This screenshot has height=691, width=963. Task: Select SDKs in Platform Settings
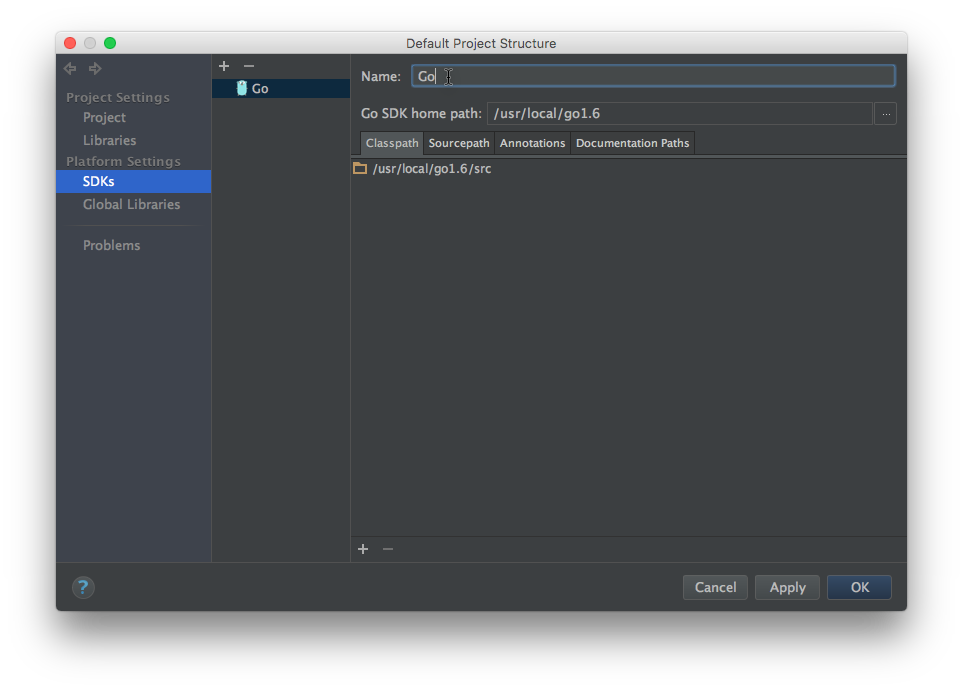click(133, 182)
